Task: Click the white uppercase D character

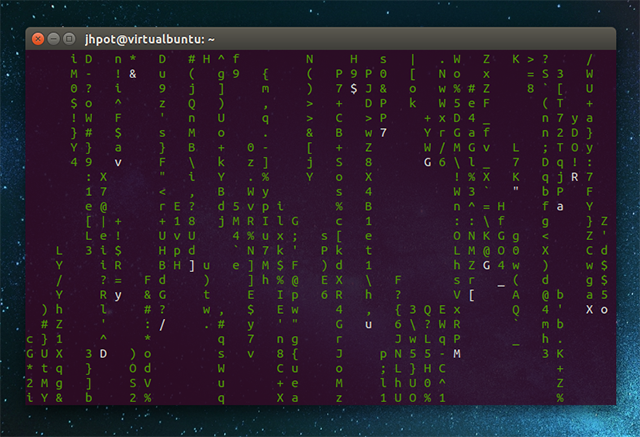Action: pyautogui.click(x=103, y=354)
